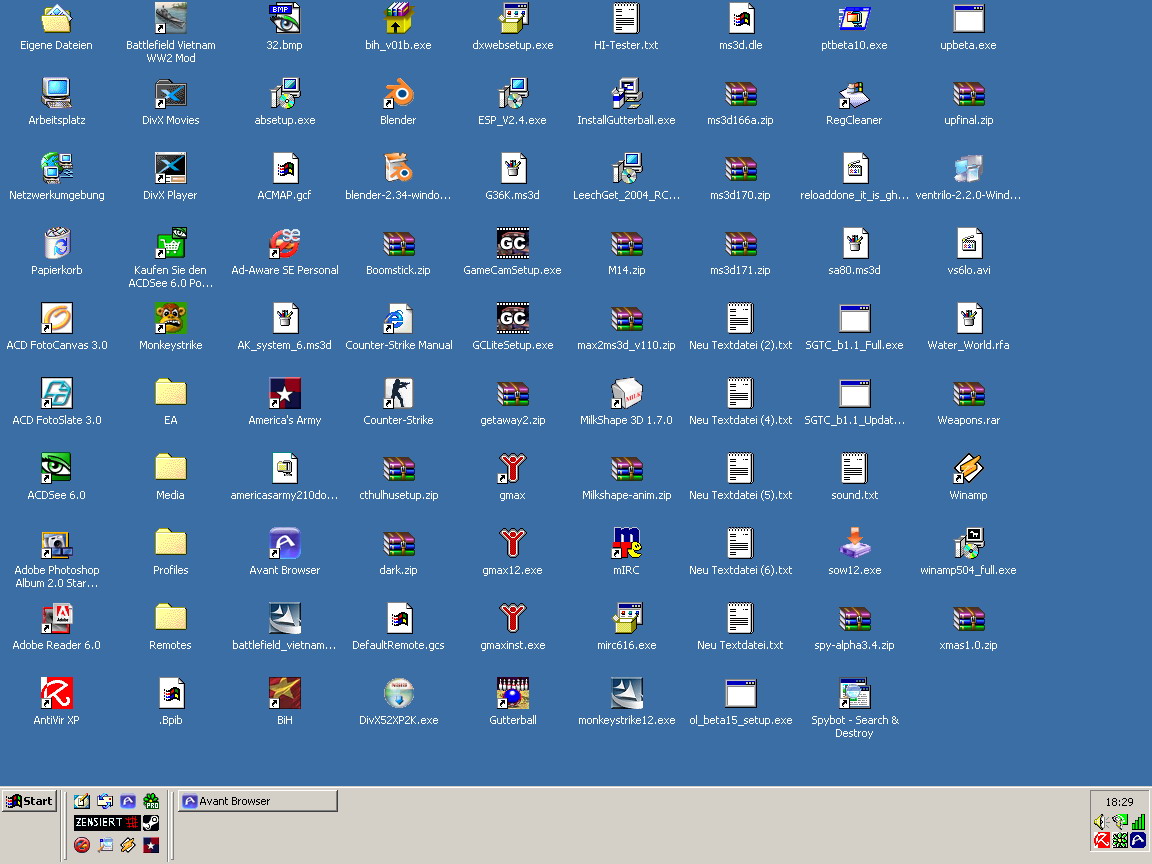This screenshot has width=1152, height=864.
Task: Select the MilkShape 3D 1.7.0 icon
Action: [626, 395]
